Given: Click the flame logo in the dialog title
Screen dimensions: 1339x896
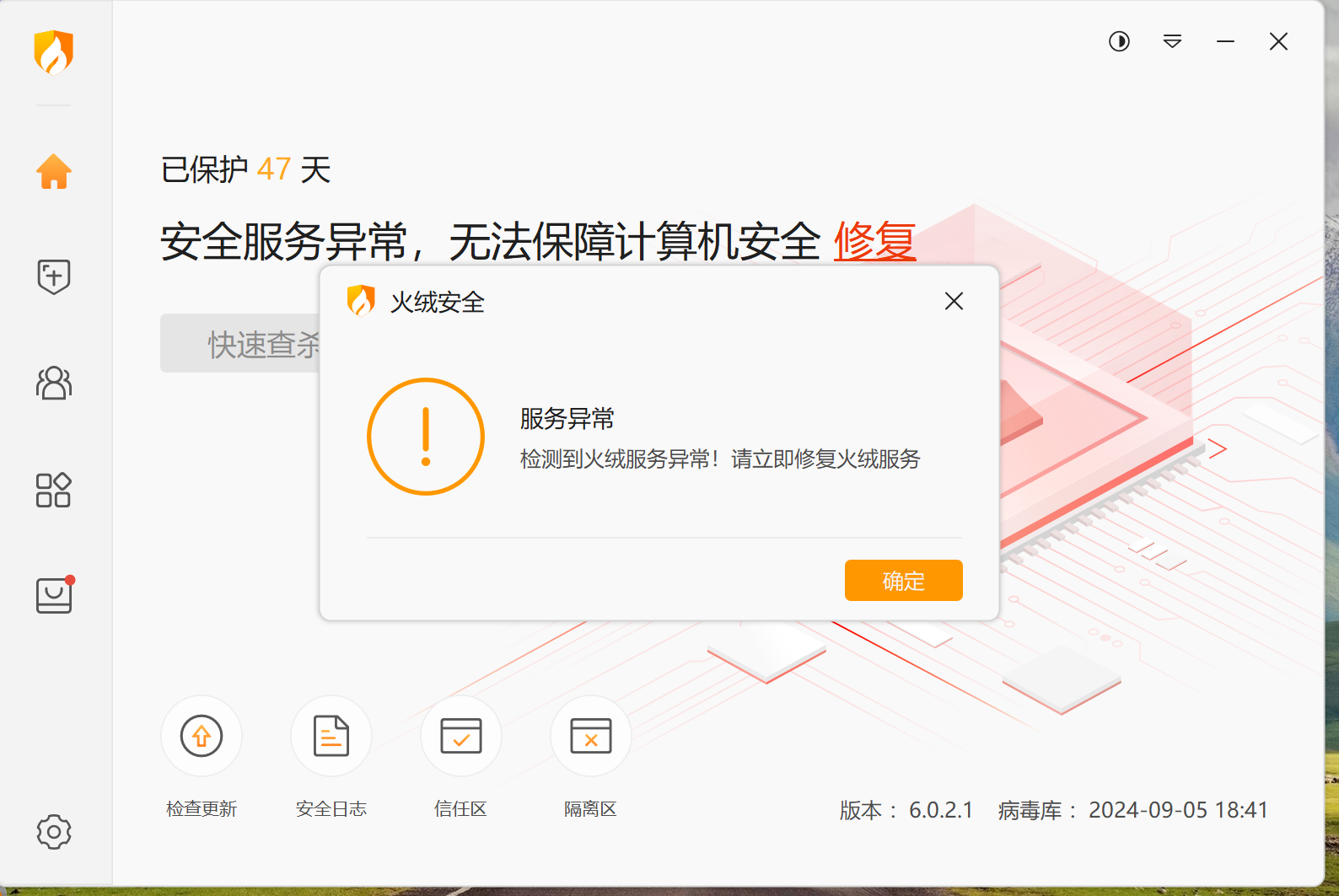Looking at the screenshot, I should point(361,301).
